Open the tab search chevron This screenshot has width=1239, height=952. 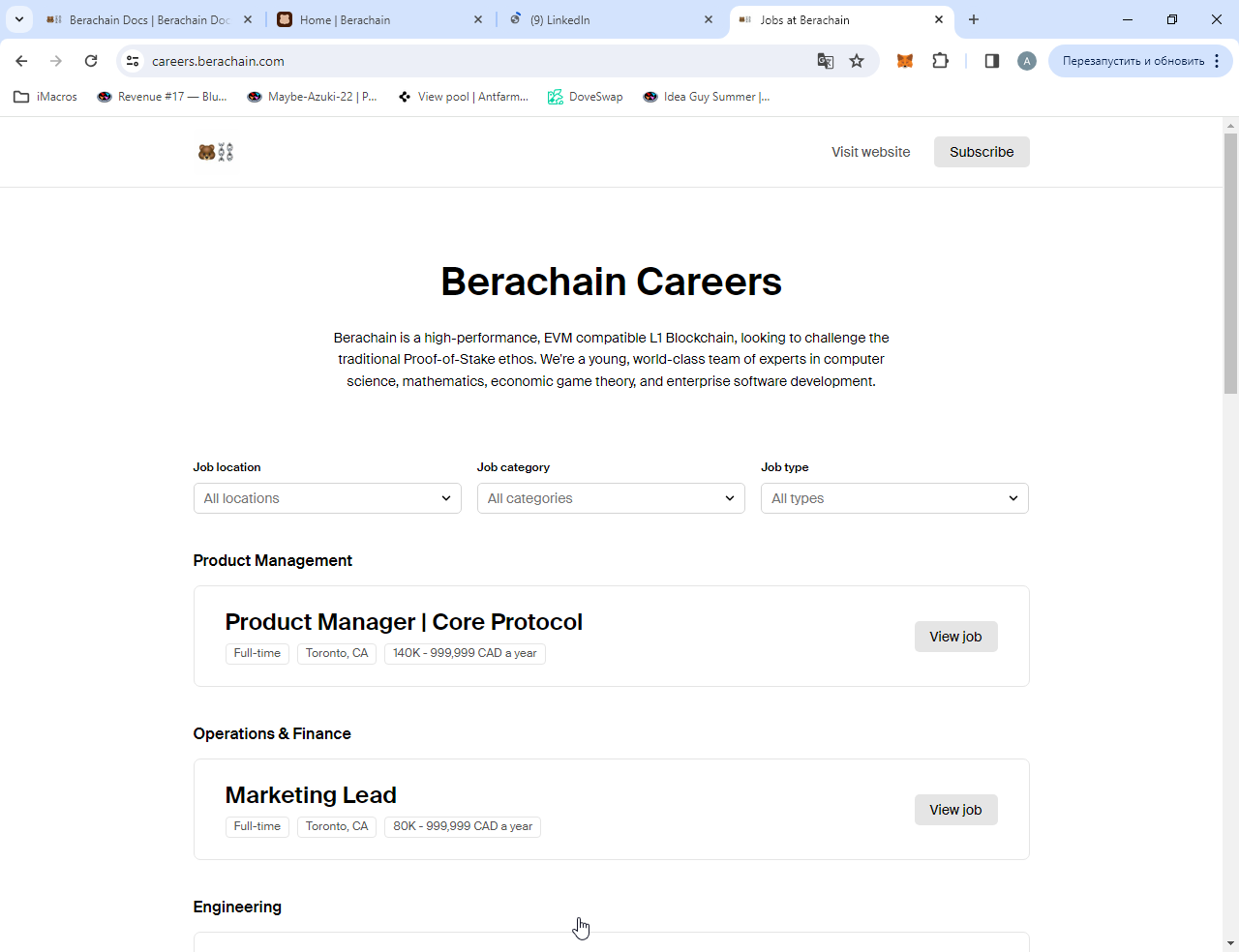tap(19, 19)
